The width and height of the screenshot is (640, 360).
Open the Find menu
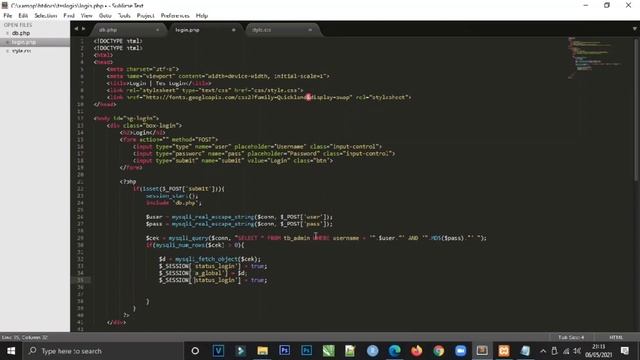click(69, 16)
